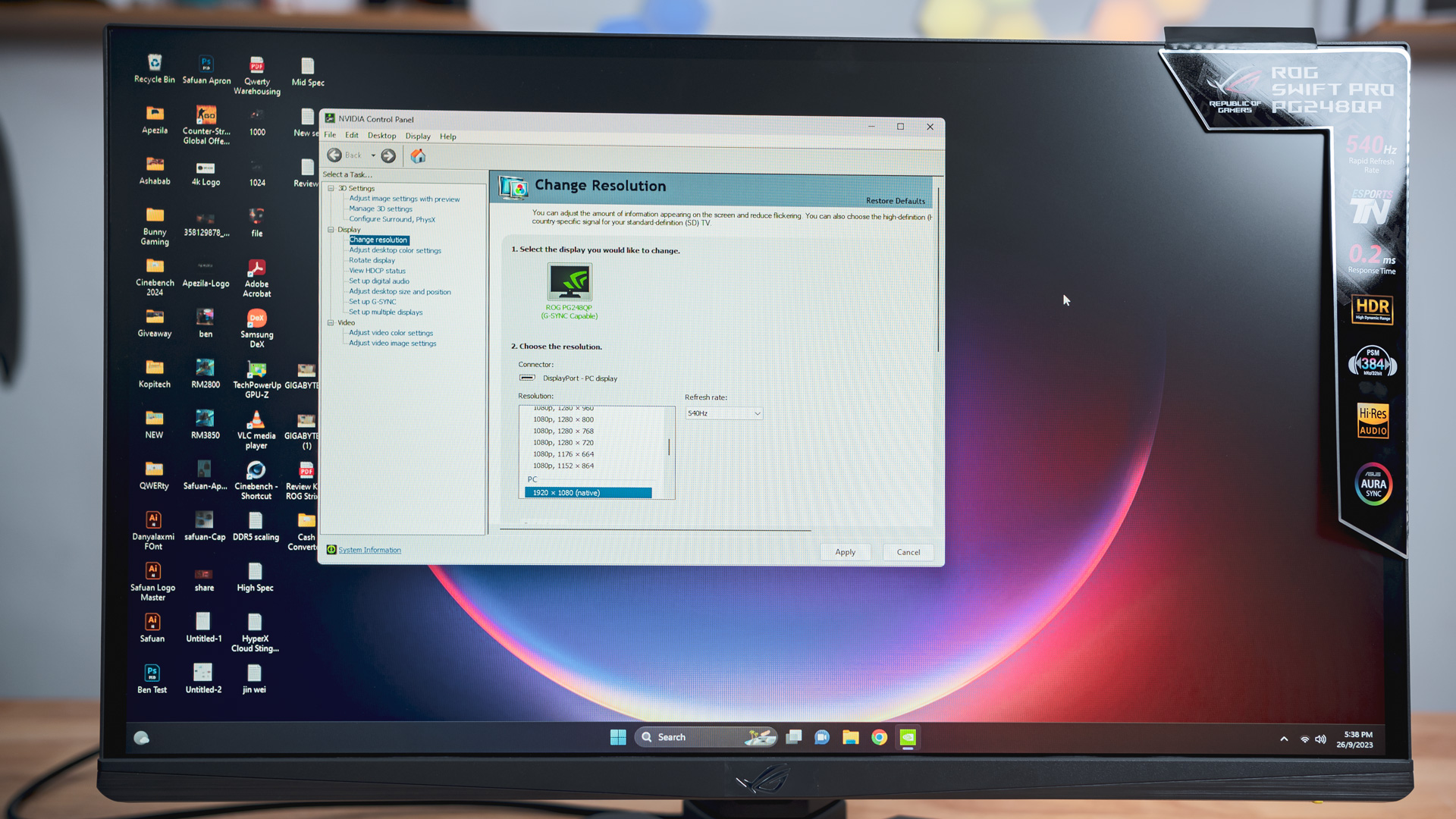
Task: Click the System Information link
Action: [369, 549]
